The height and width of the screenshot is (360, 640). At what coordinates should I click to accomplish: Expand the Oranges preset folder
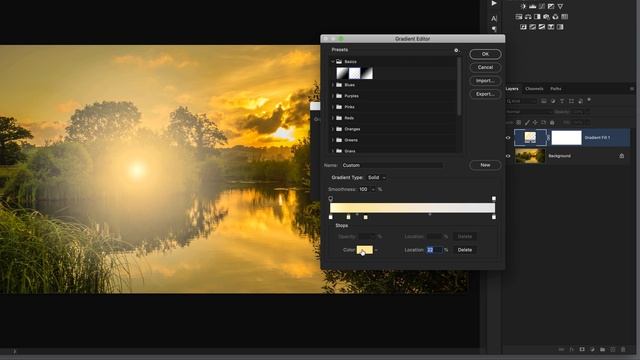coord(333,129)
